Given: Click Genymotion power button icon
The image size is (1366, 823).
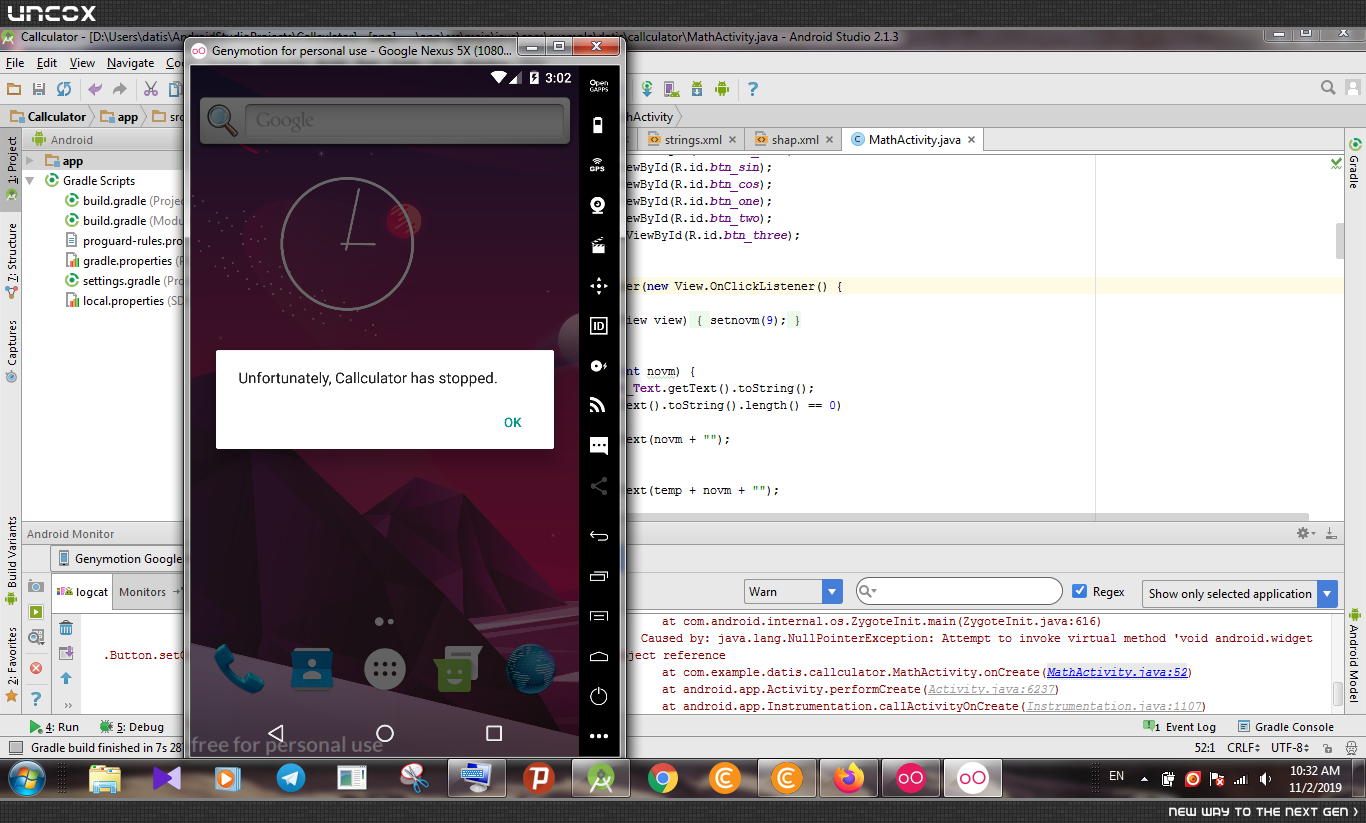Looking at the screenshot, I should tap(598, 696).
